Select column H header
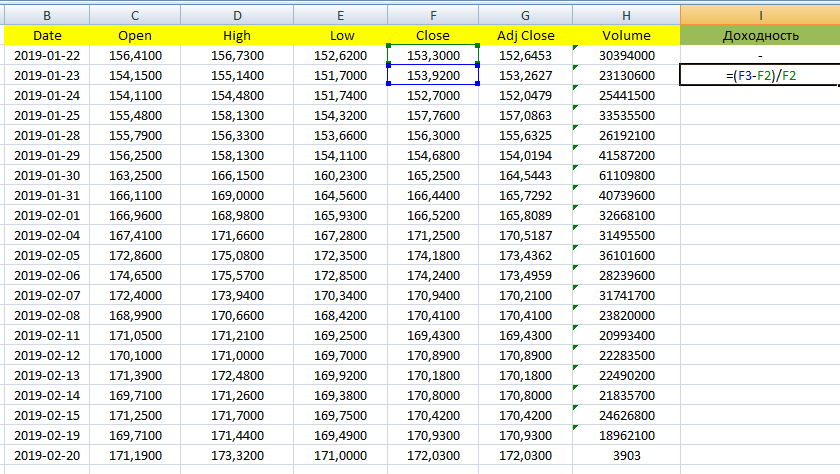The width and height of the screenshot is (840, 474). (626, 16)
